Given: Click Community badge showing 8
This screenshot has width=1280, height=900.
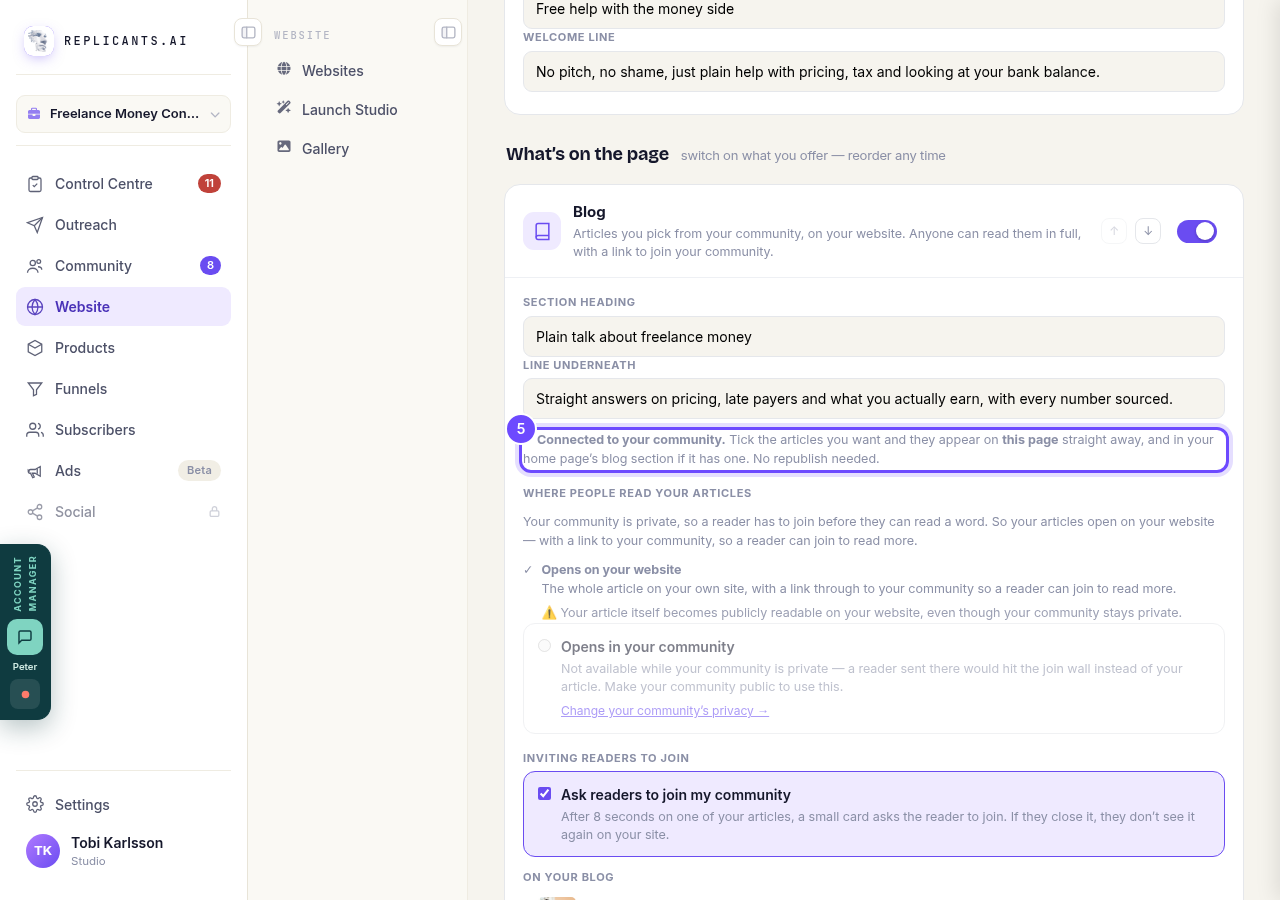Looking at the screenshot, I should coord(210,265).
